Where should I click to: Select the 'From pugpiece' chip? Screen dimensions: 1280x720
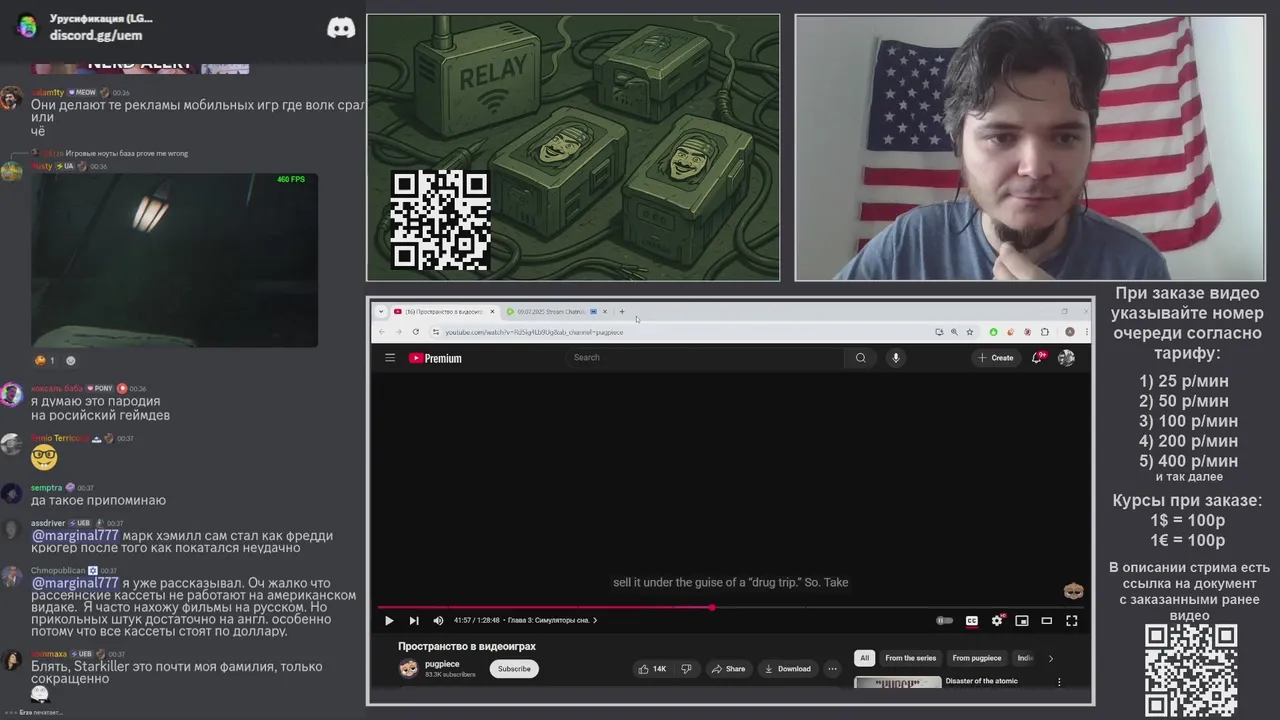pyautogui.click(x=977, y=658)
